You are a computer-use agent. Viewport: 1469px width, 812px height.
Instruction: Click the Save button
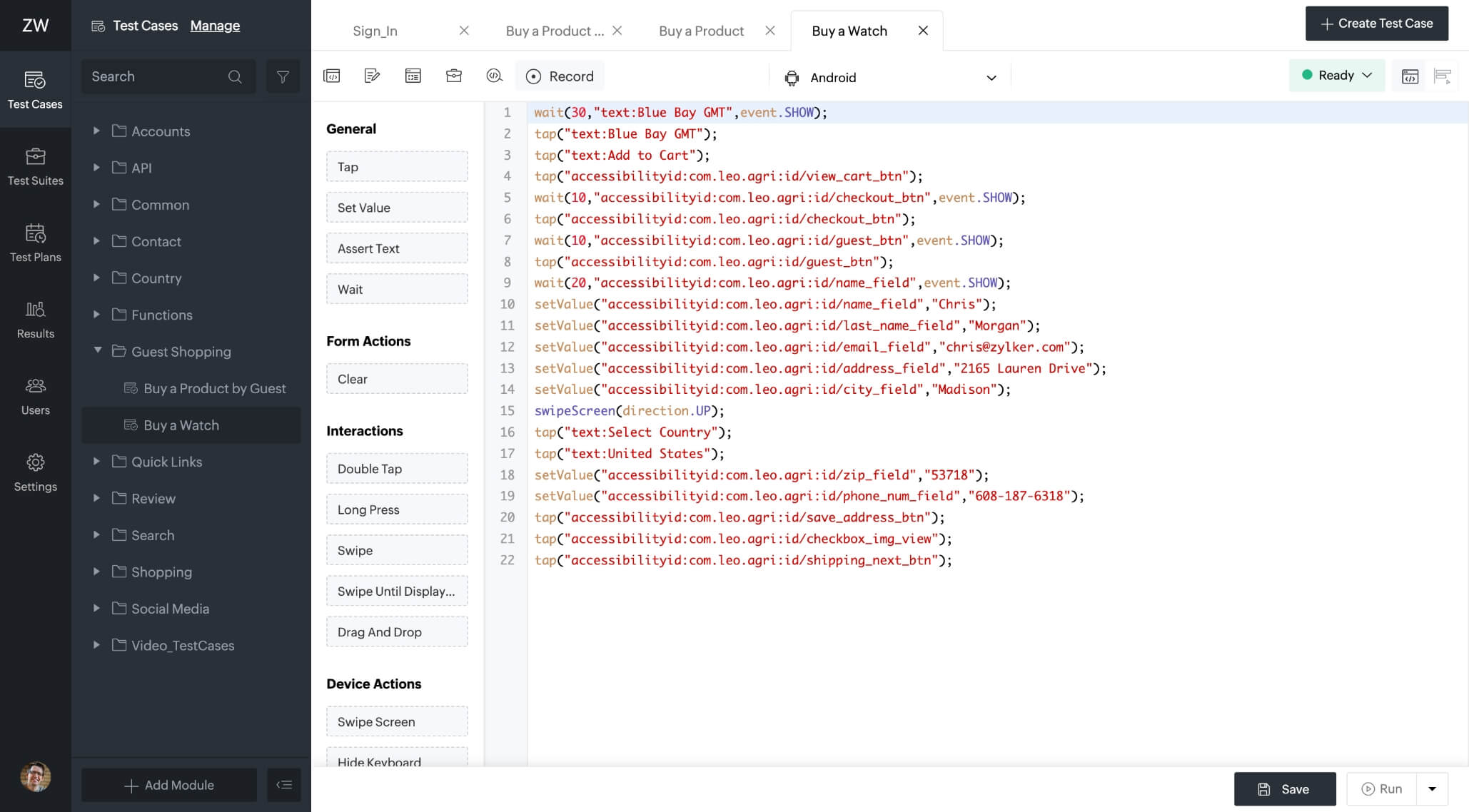tap(1284, 788)
